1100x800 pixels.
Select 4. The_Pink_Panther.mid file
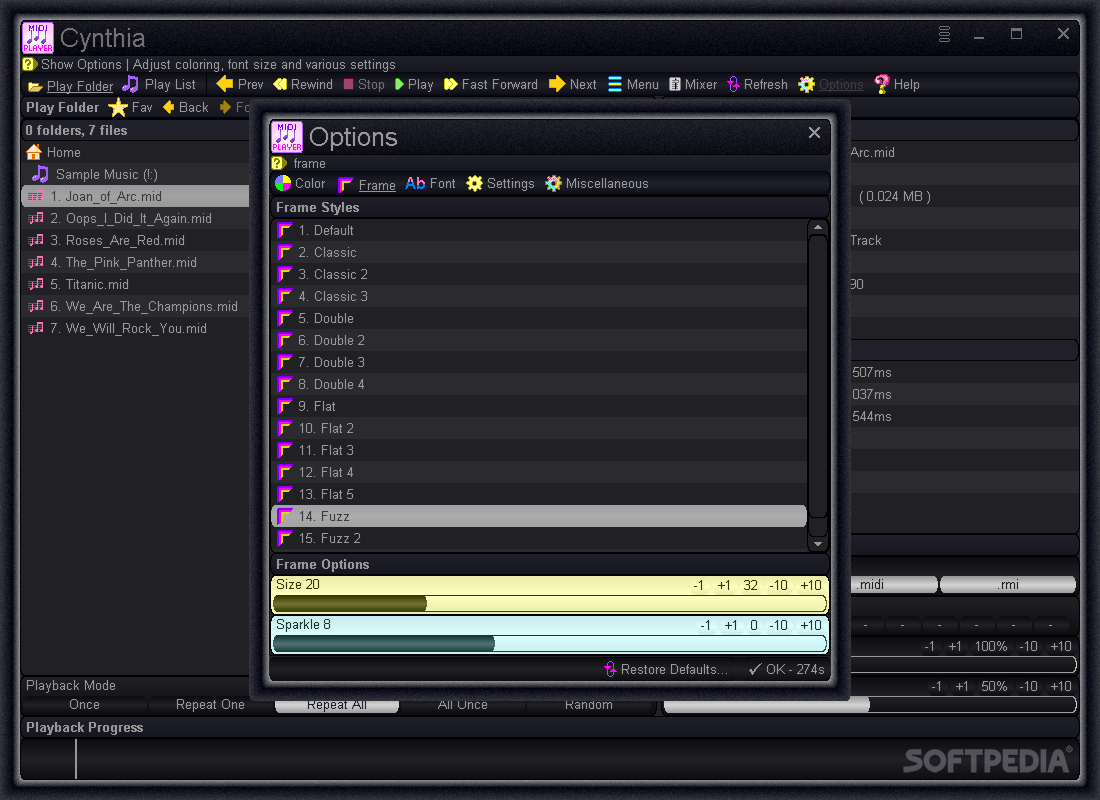coord(135,262)
